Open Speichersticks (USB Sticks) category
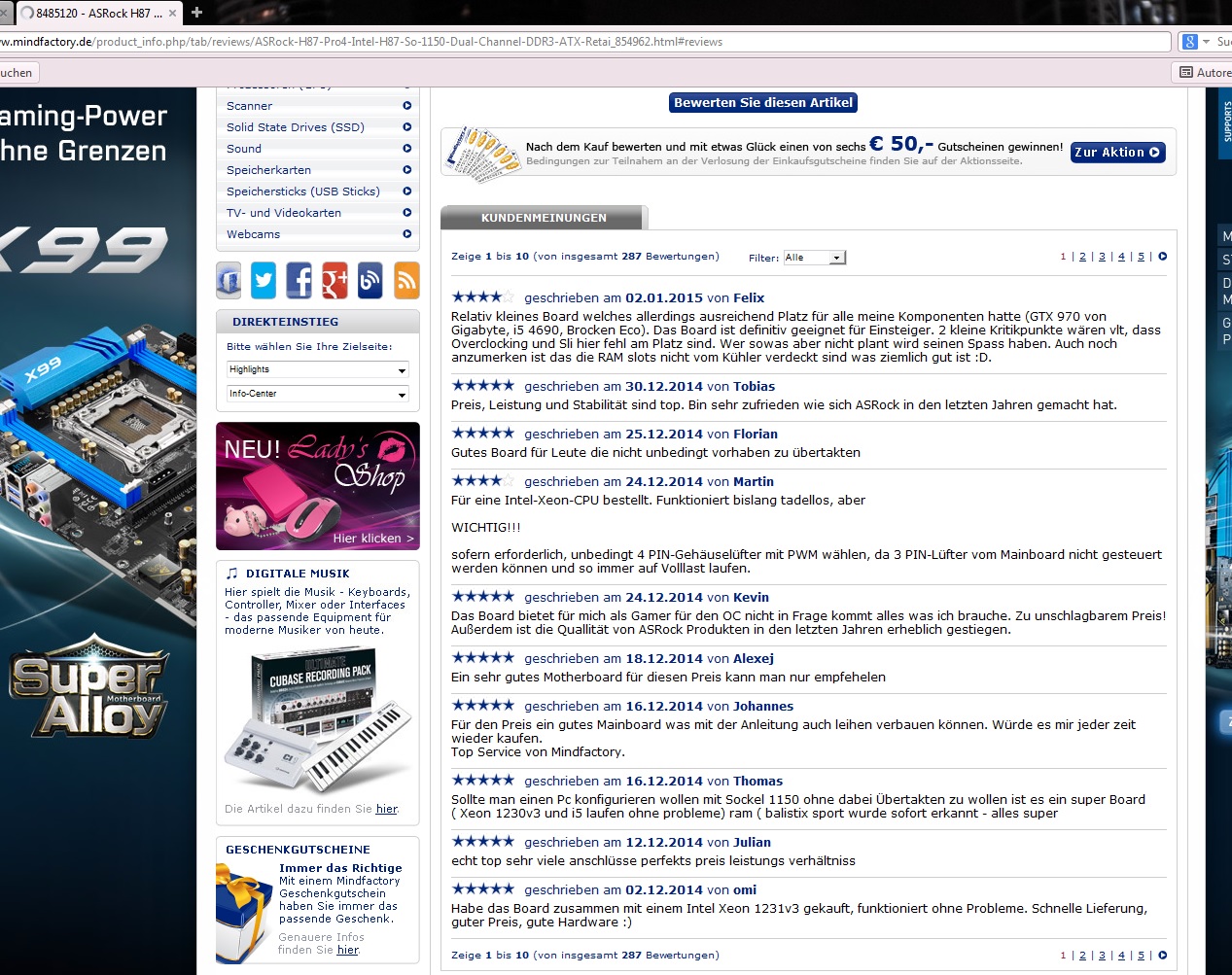1232x975 pixels. [x=303, y=192]
